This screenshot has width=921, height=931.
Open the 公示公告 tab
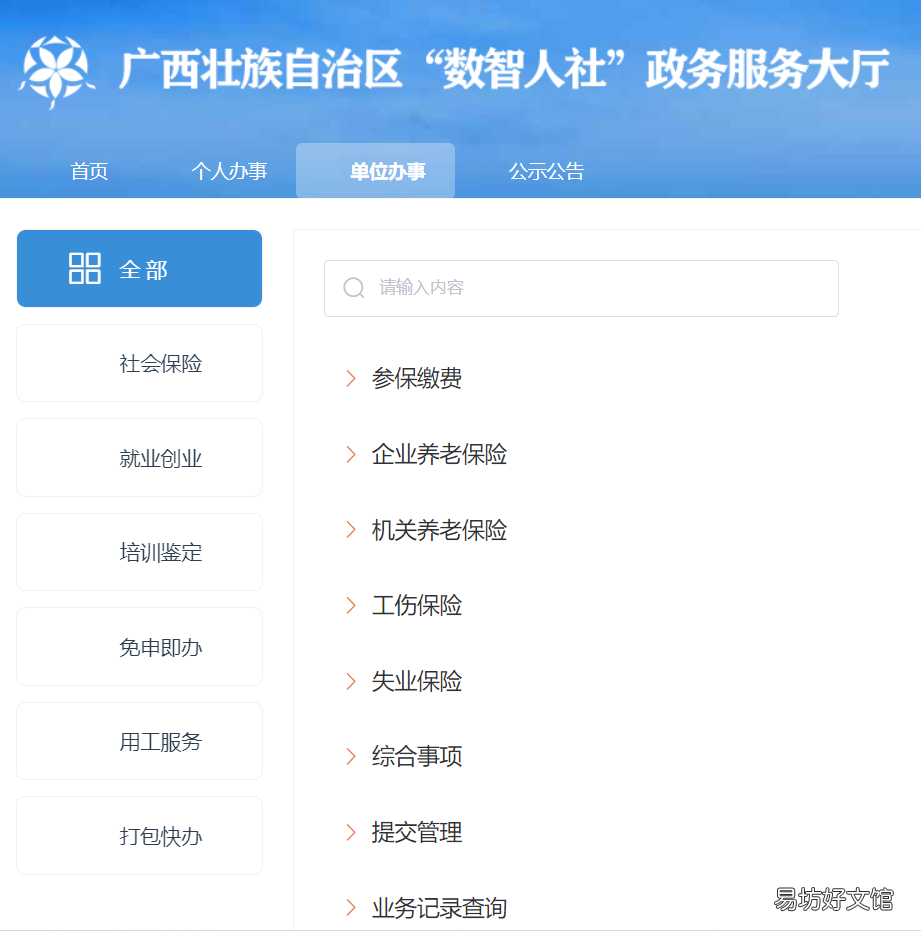click(x=546, y=172)
